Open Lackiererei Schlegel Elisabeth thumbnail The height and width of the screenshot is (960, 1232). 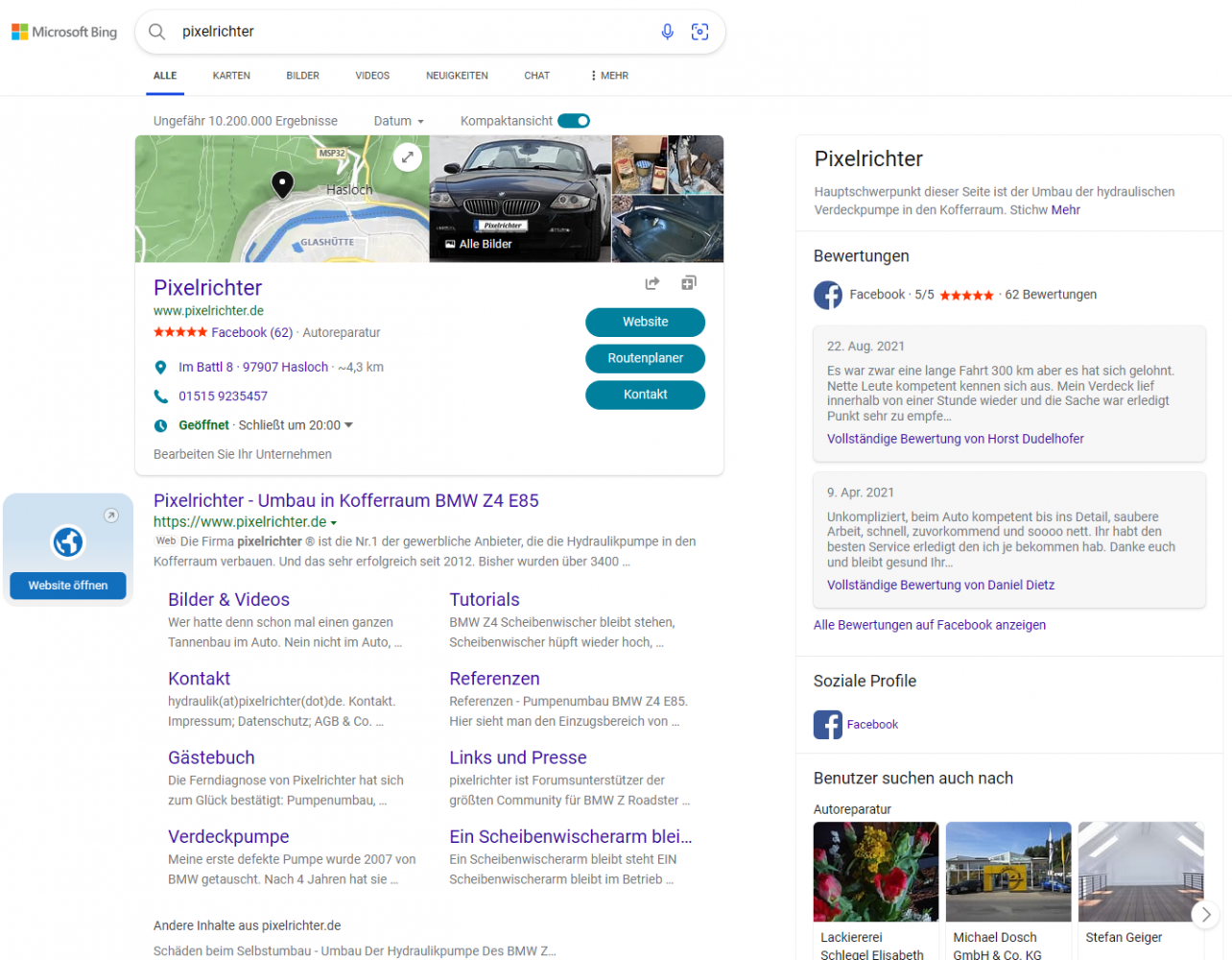click(876, 872)
